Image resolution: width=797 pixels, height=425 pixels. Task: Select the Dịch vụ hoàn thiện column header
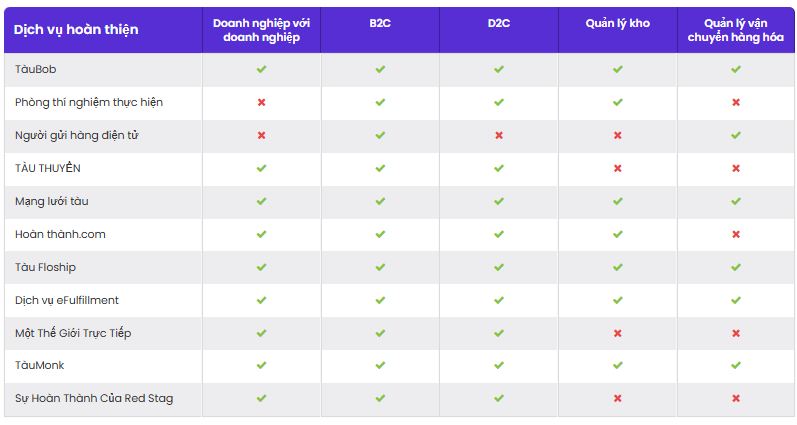click(x=76, y=29)
